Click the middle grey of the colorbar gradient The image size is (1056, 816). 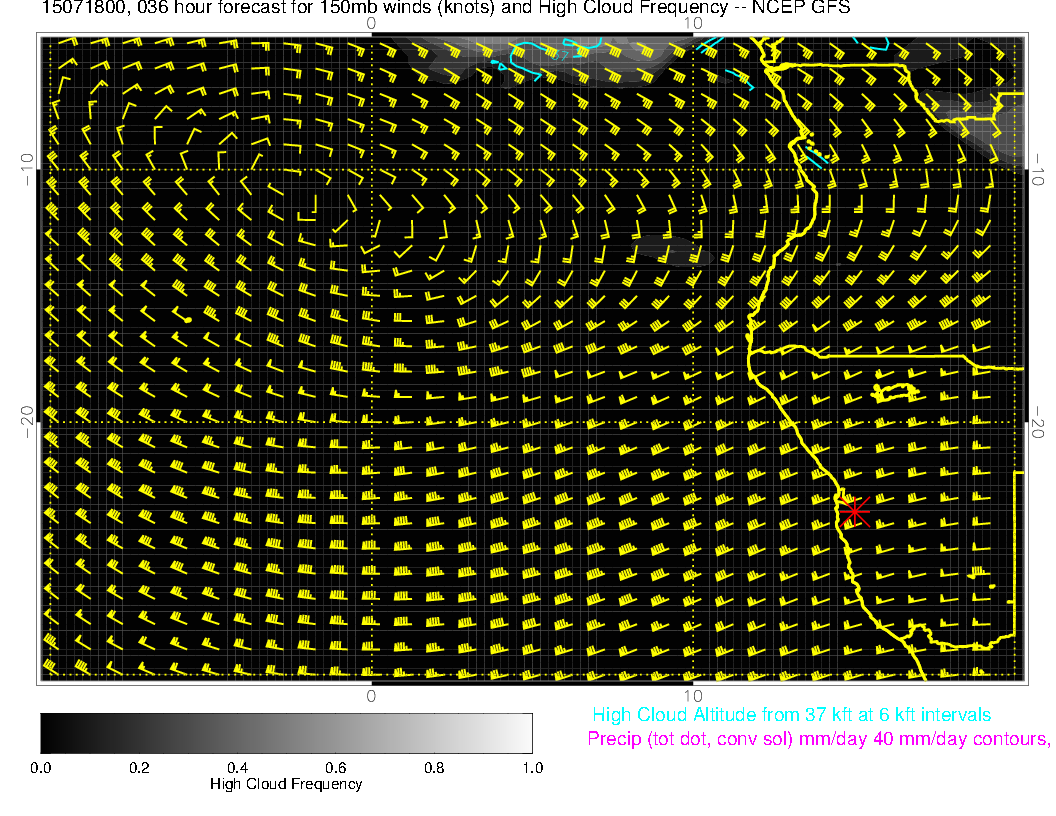[286, 733]
